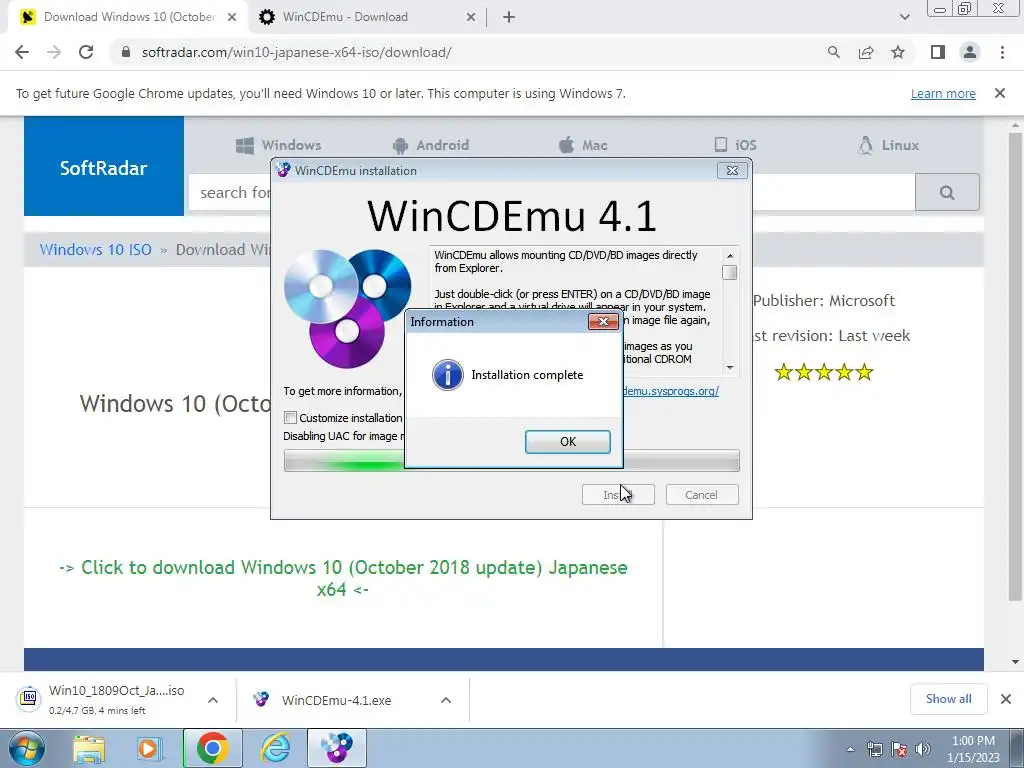Share this page icon
The width and height of the screenshot is (1024, 768).
point(866,52)
